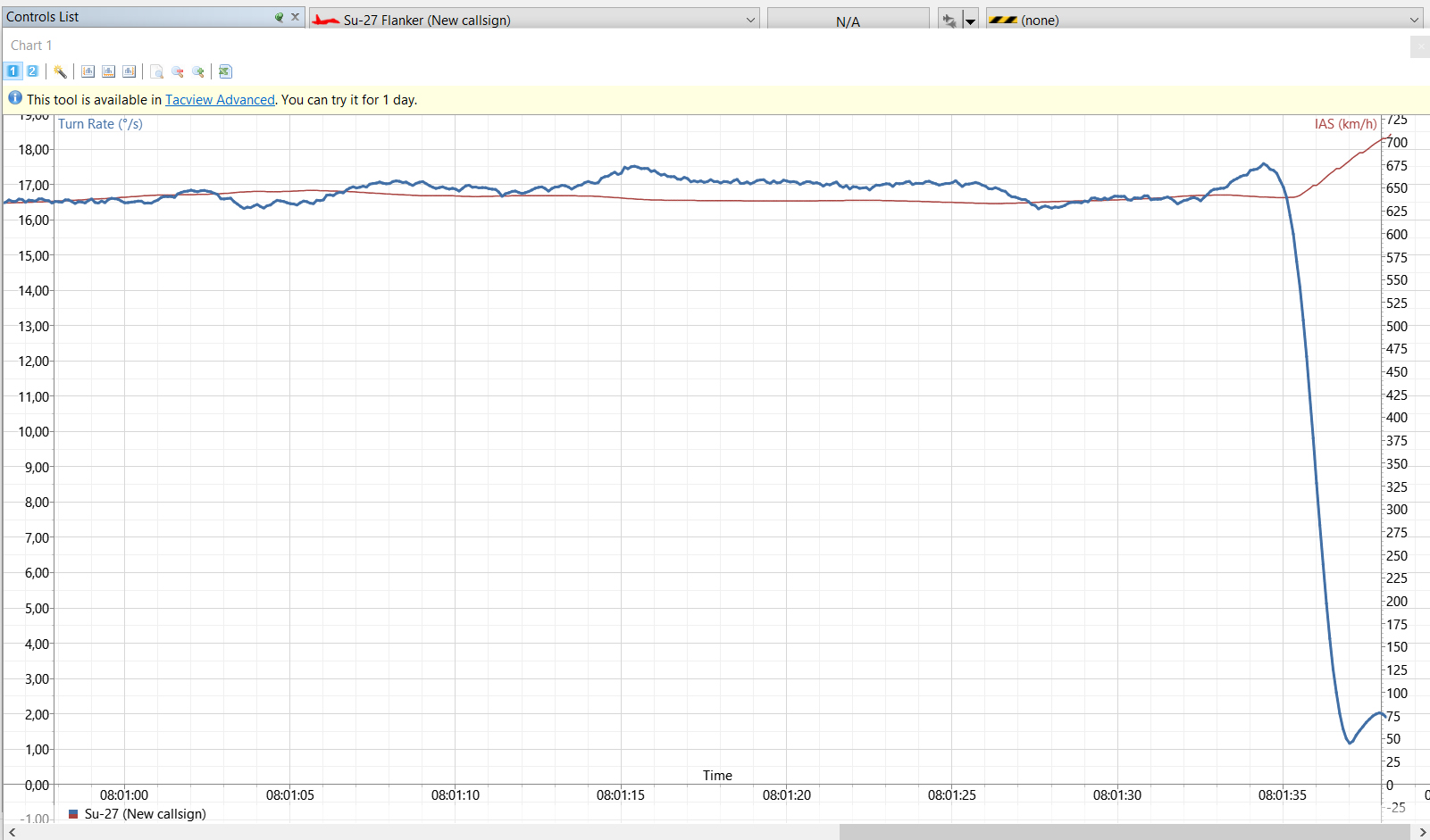Image resolution: width=1430 pixels, height=840 pixels.
Task: Click the horizontal scrollbar thumb
Action: (1125, 832)
